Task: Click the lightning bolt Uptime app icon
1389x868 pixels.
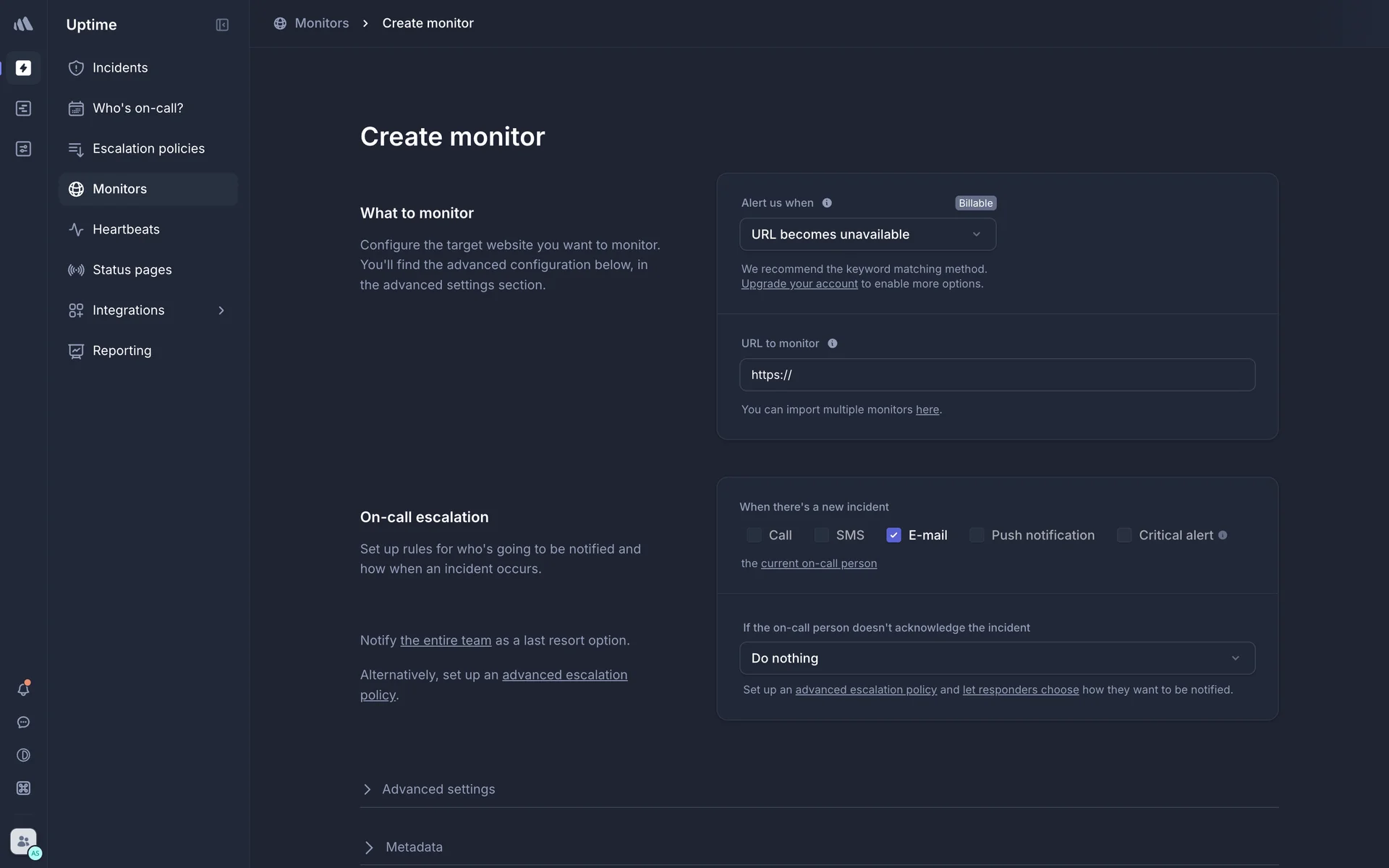Action: 23,68
